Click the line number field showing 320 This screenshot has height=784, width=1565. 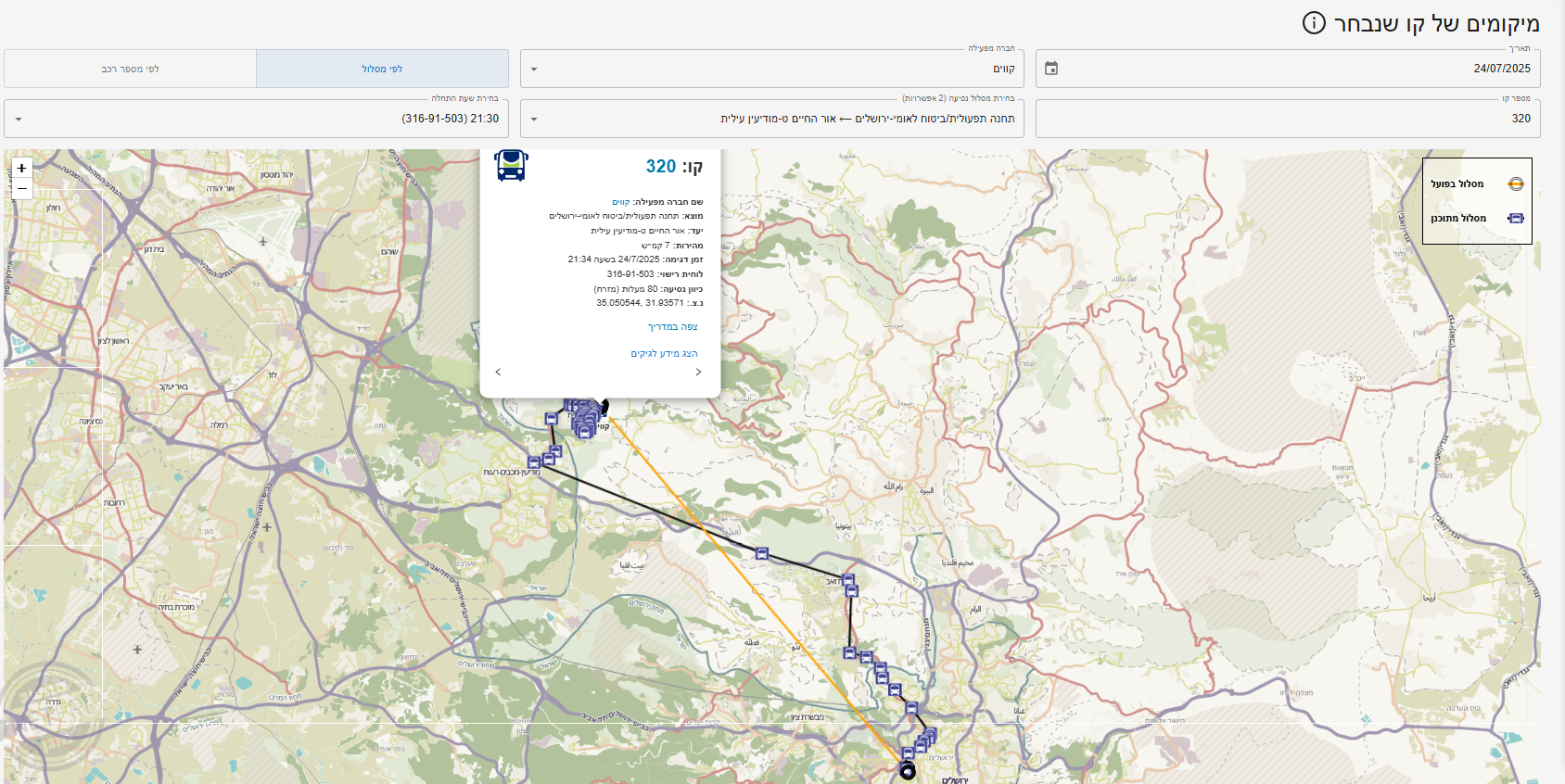(x=1287, y=119)
